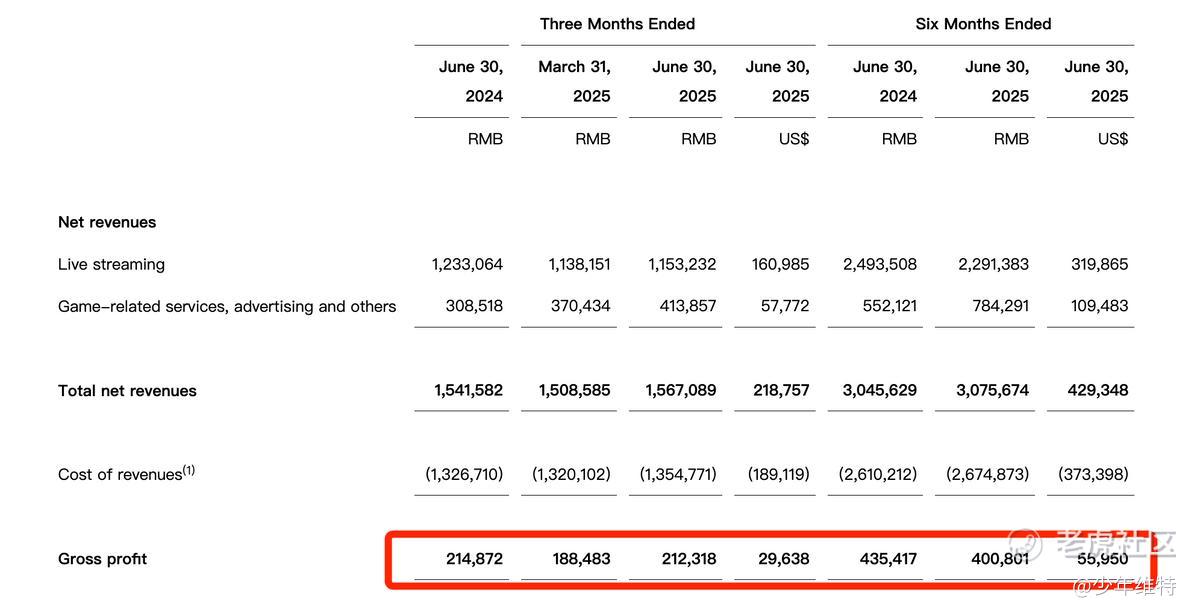
Task: Click the Three Months Ended header
Action: (617, 24)
